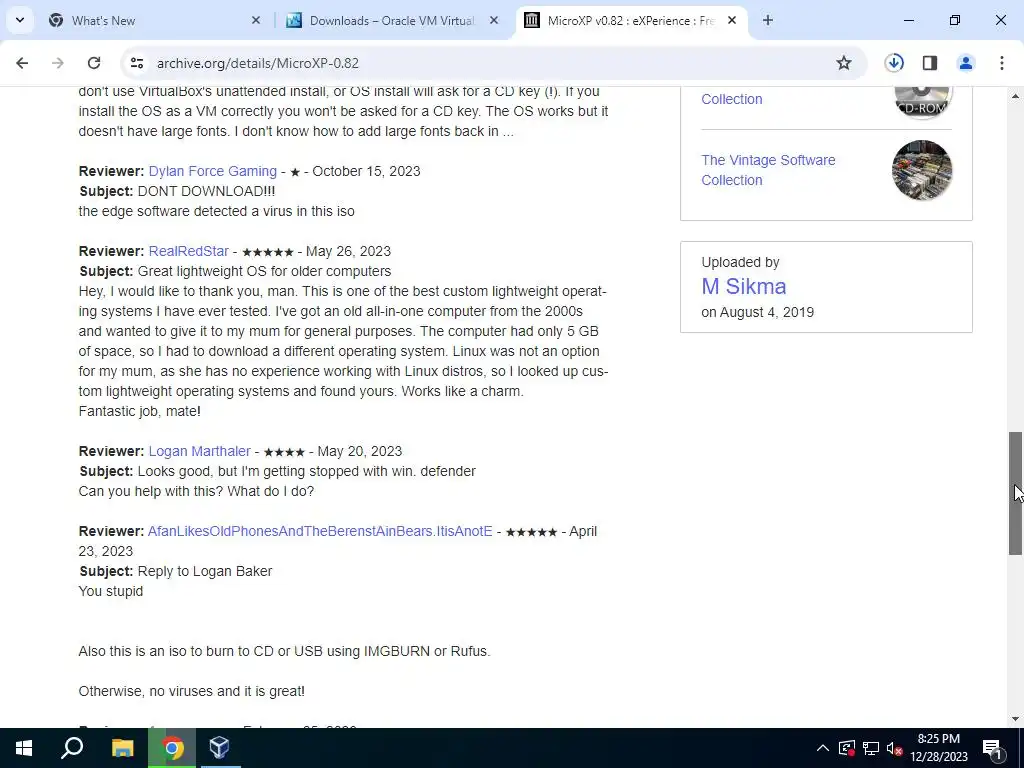Open reviewer RealRedStar profile

pos(189,251)
